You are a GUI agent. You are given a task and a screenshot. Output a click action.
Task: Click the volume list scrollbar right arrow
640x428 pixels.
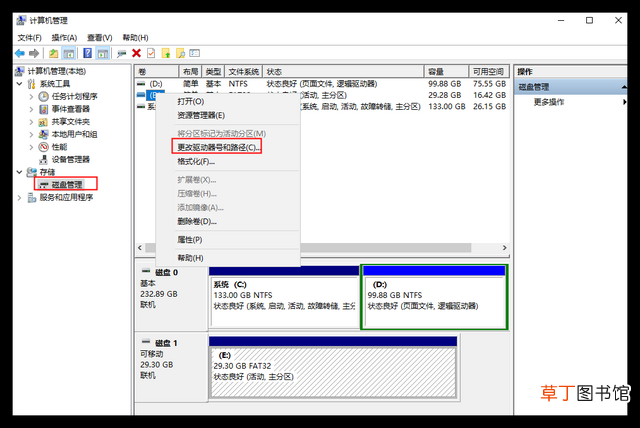pyautogui.click(x=504, y=248)
